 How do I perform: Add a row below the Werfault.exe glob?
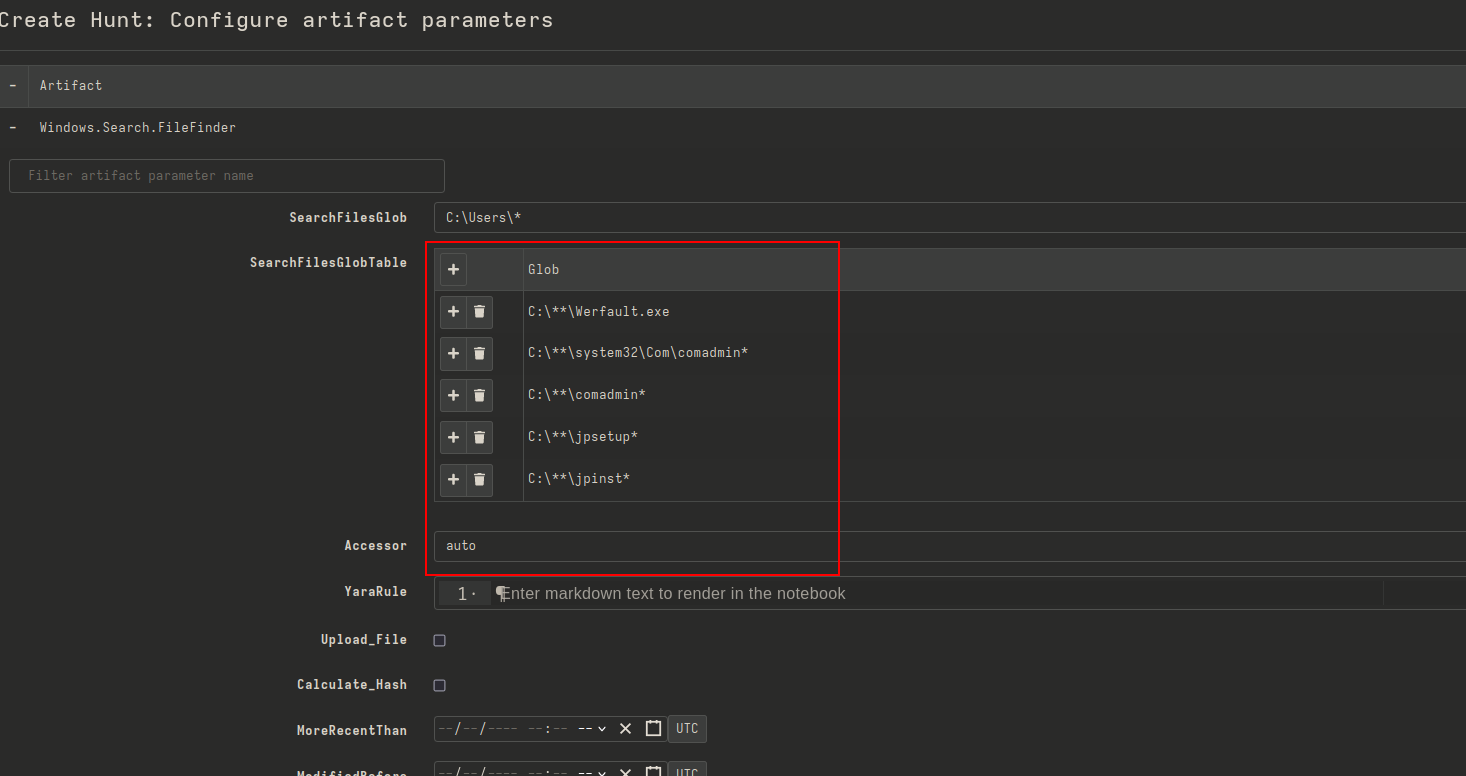(x=453, y=312)
